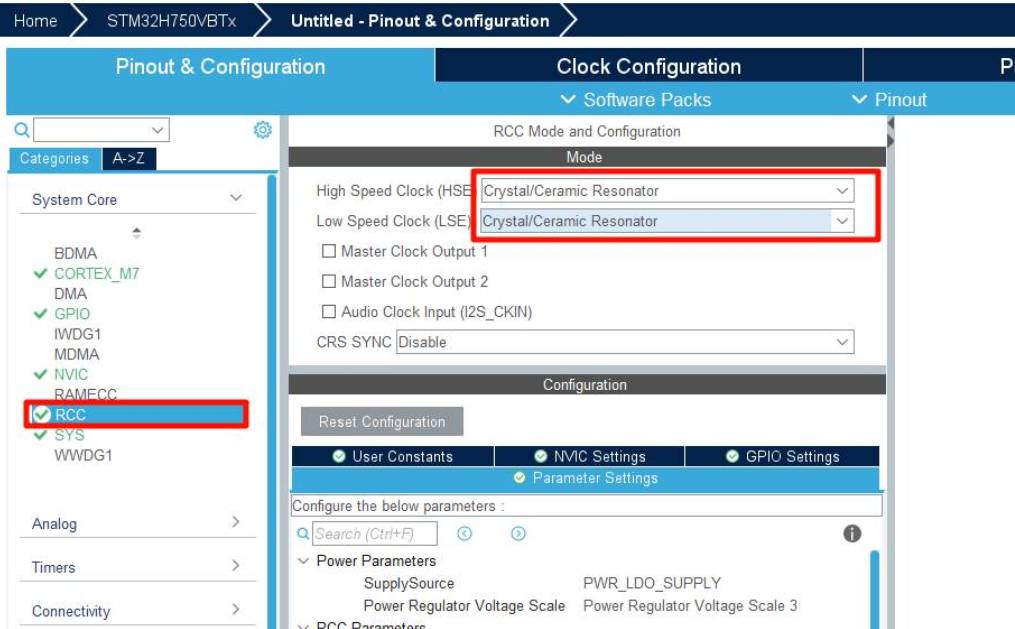
Task: Select the Parameter Settings tab
Action: [x=585, y=478]
